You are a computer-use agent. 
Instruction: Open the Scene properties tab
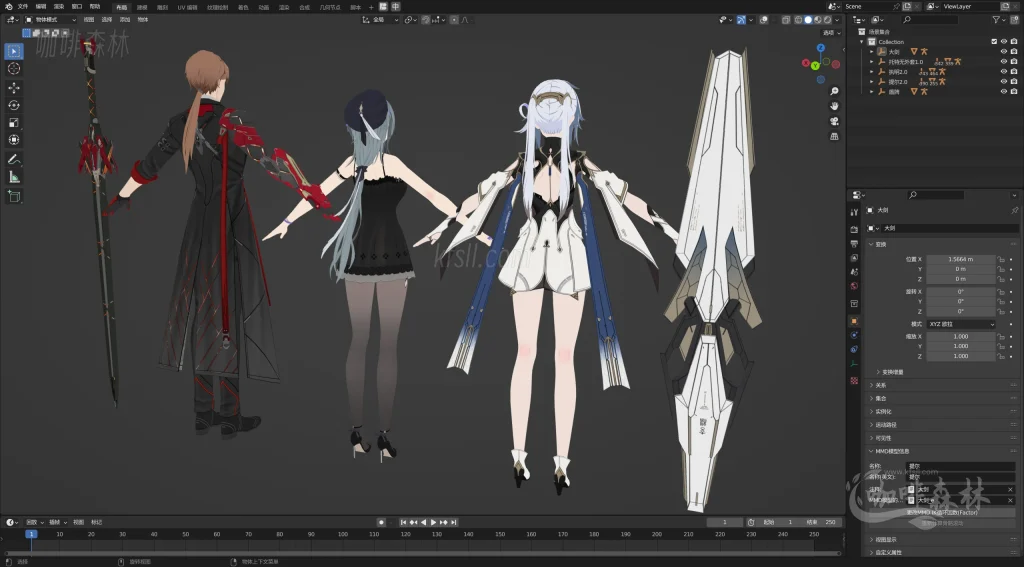click(854, 272)
